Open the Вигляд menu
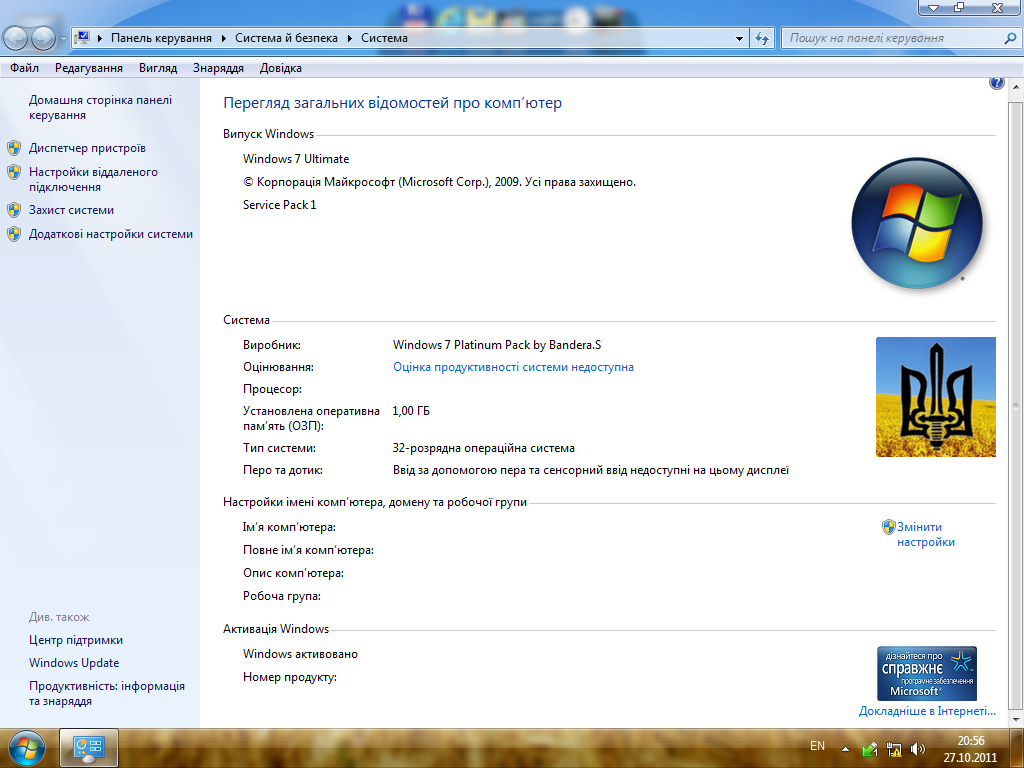 [158, 68]
